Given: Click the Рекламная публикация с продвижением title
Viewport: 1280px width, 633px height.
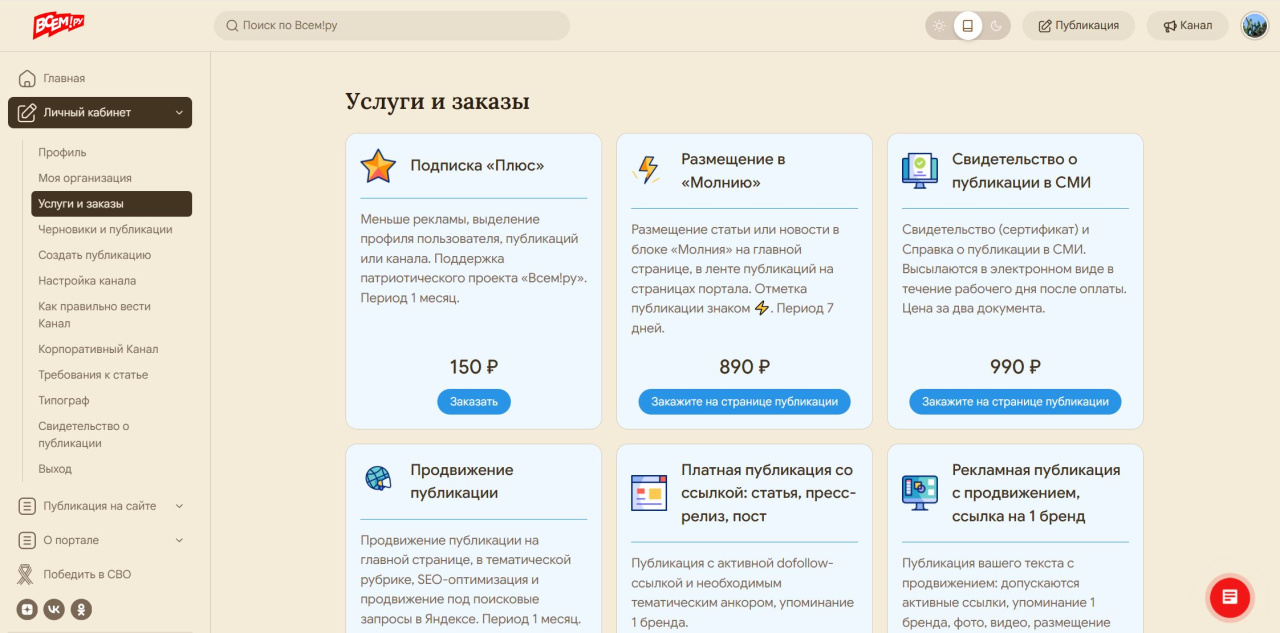Looking at the screenshot, I should tap(1036, 493).
